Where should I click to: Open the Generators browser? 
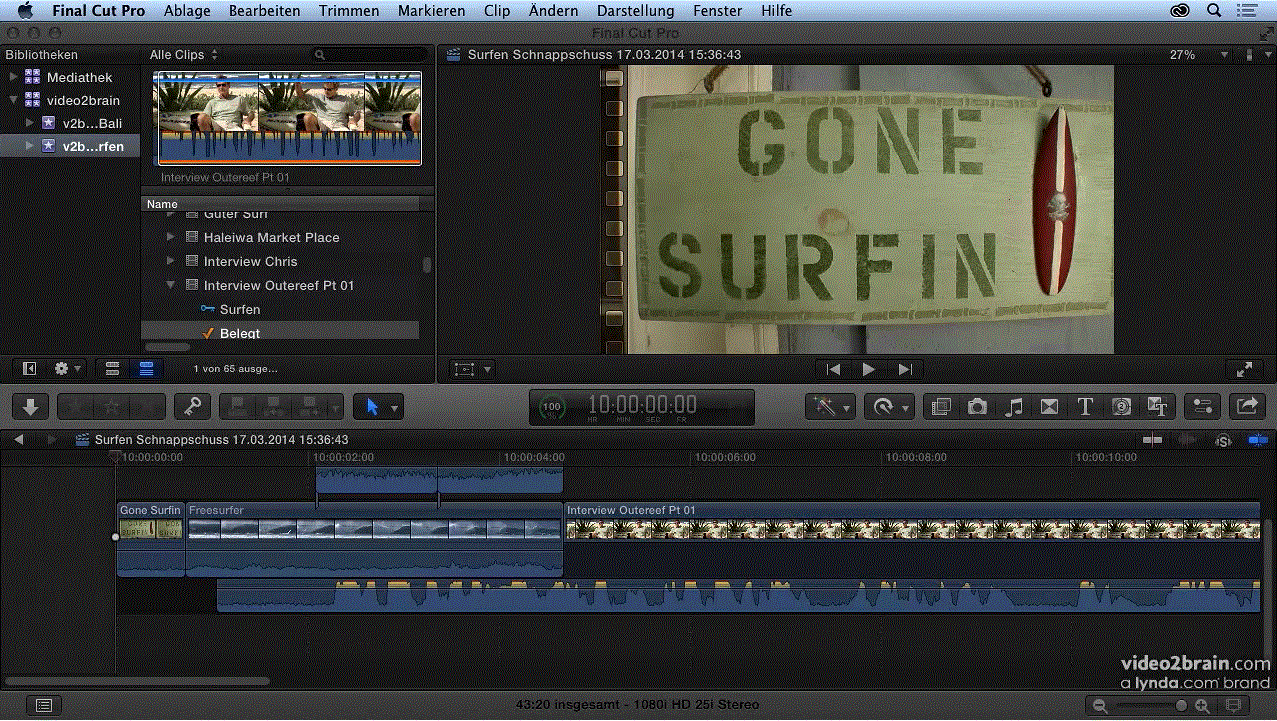pyautogui.click(x=1121, y=407)
